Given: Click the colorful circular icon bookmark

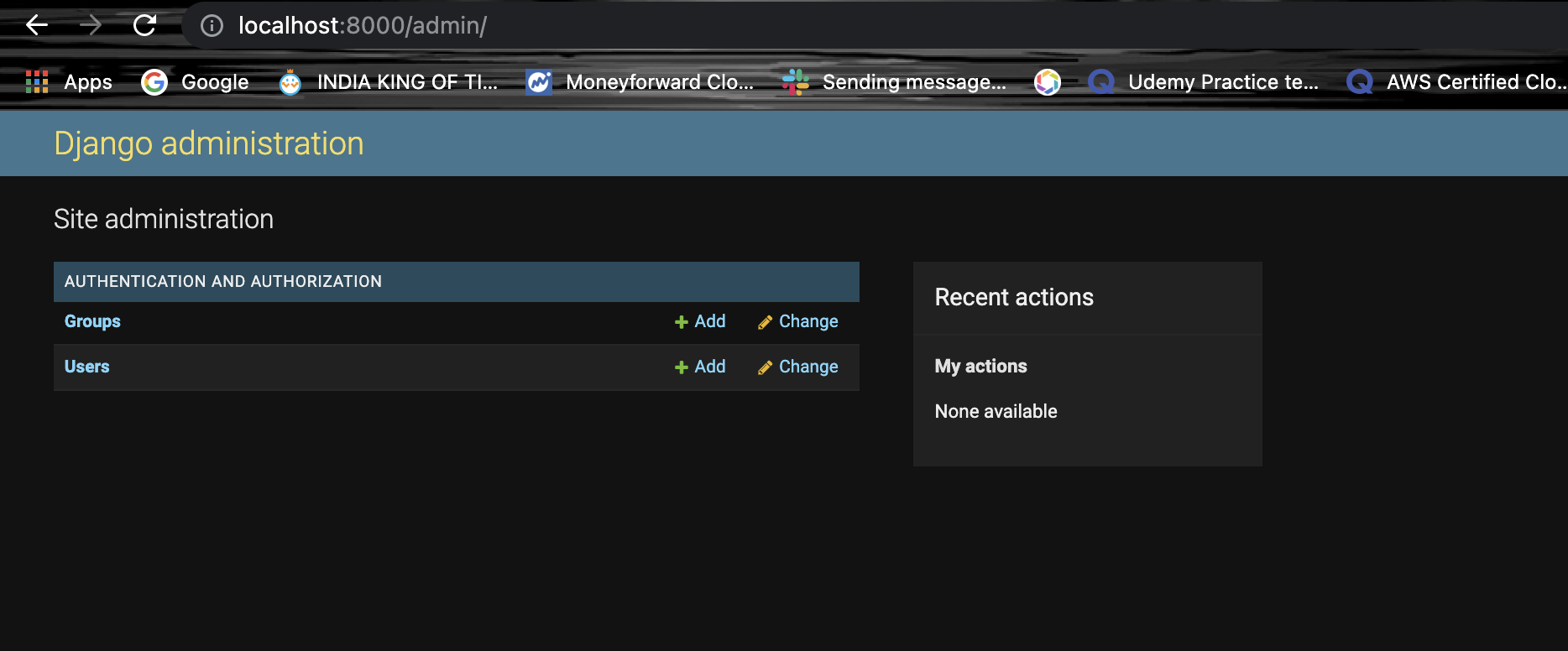Looking at the screenshot, I should tap(1047, 82).
